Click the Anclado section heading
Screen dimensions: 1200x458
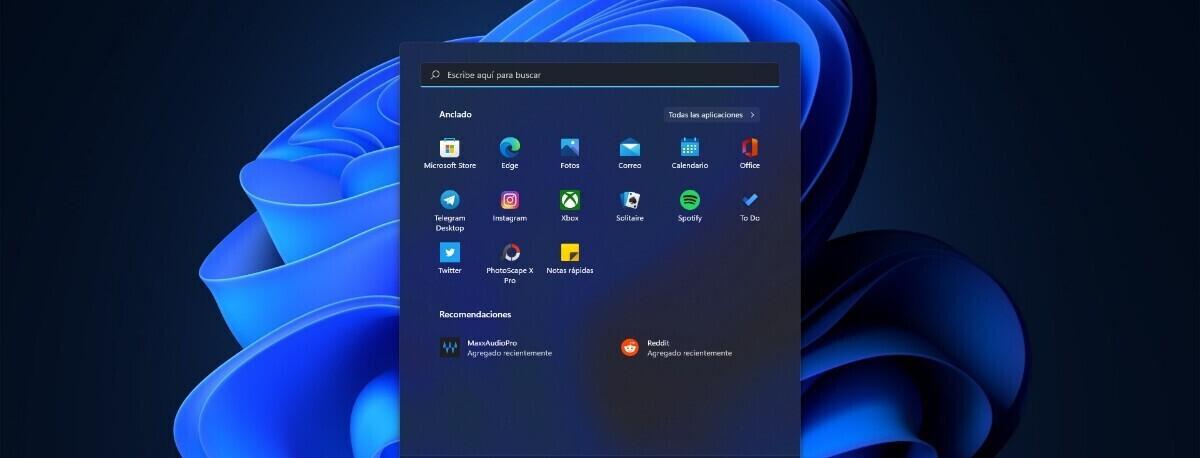455,114
